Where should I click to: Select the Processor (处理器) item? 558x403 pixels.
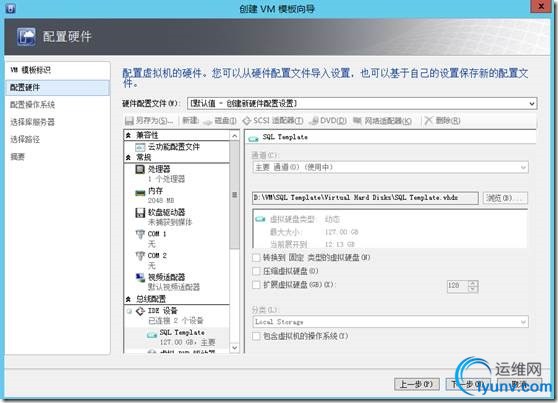(159, 169)
